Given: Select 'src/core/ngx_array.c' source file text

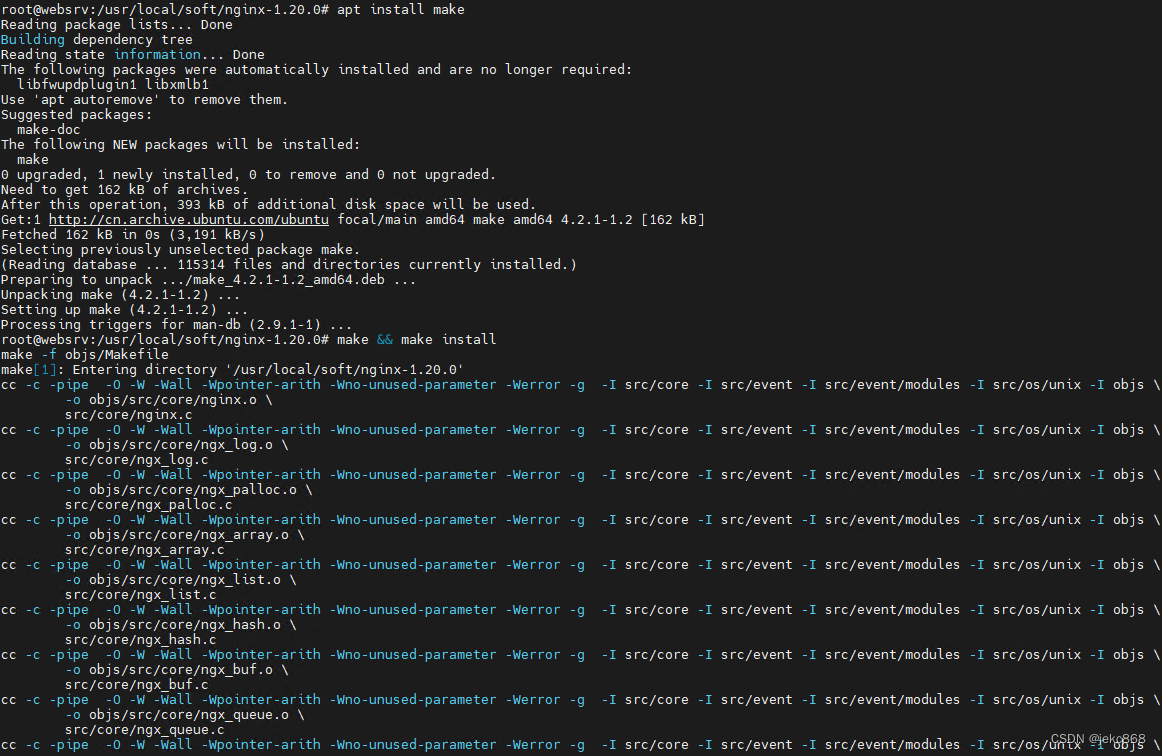Looking at the screenshot, I should [x=145, y=550].
